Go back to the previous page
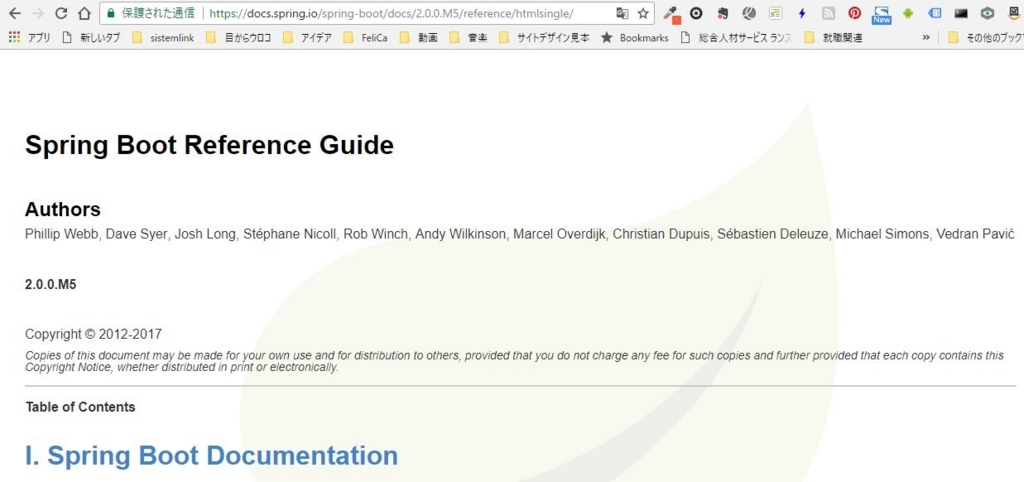This screenshot has width=1024, height=482. pyautogui.click(x=14, y=12)
